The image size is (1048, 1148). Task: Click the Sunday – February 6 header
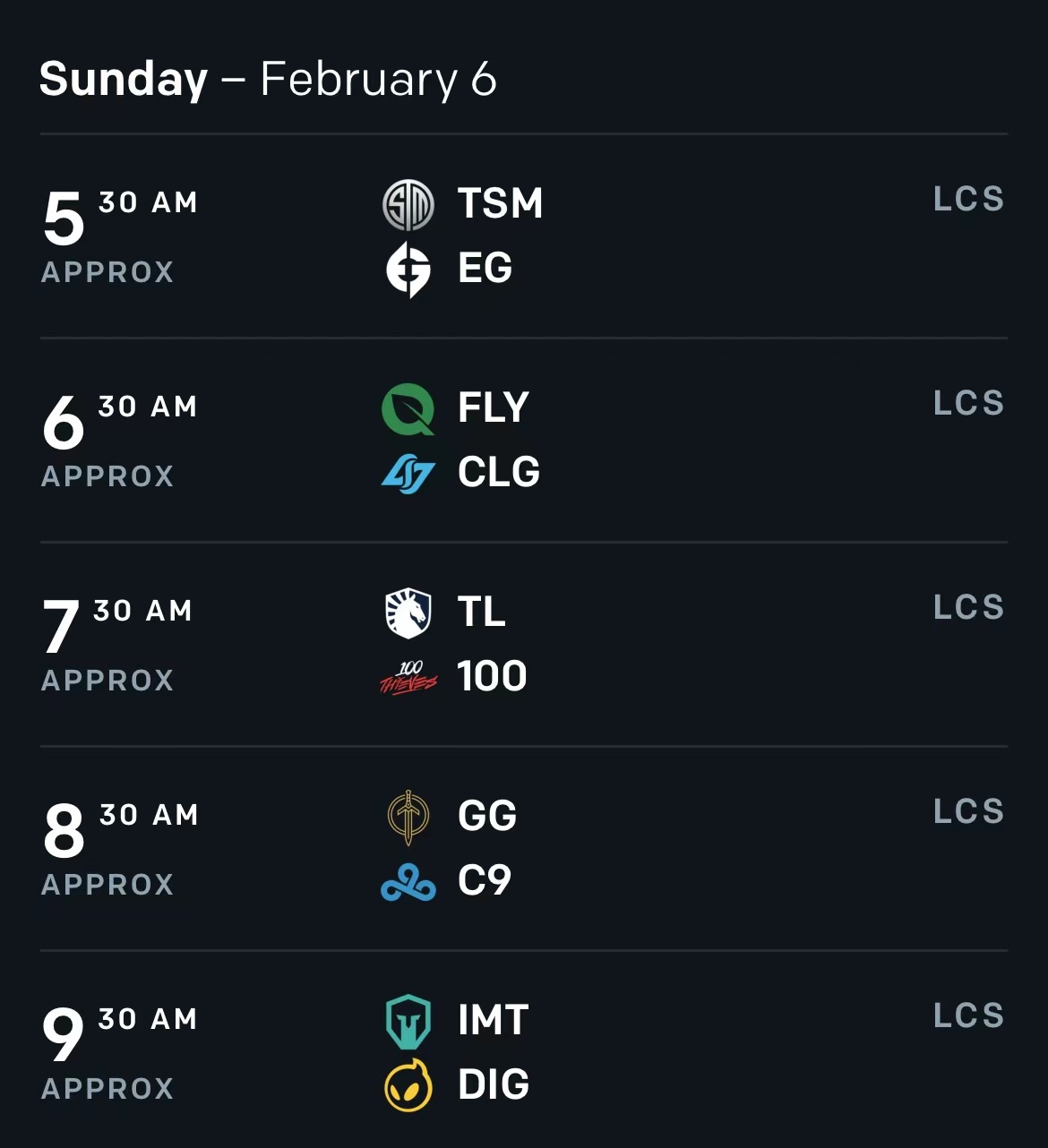coord(268,79)
